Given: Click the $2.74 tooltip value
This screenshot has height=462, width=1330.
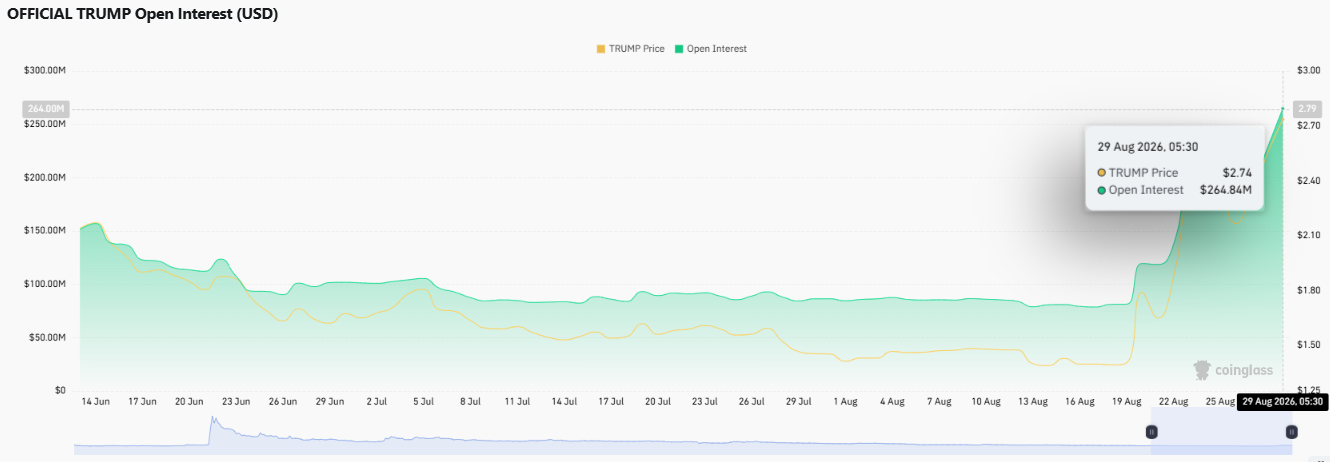Looking at the screenshot, I should click(1237, 173).
